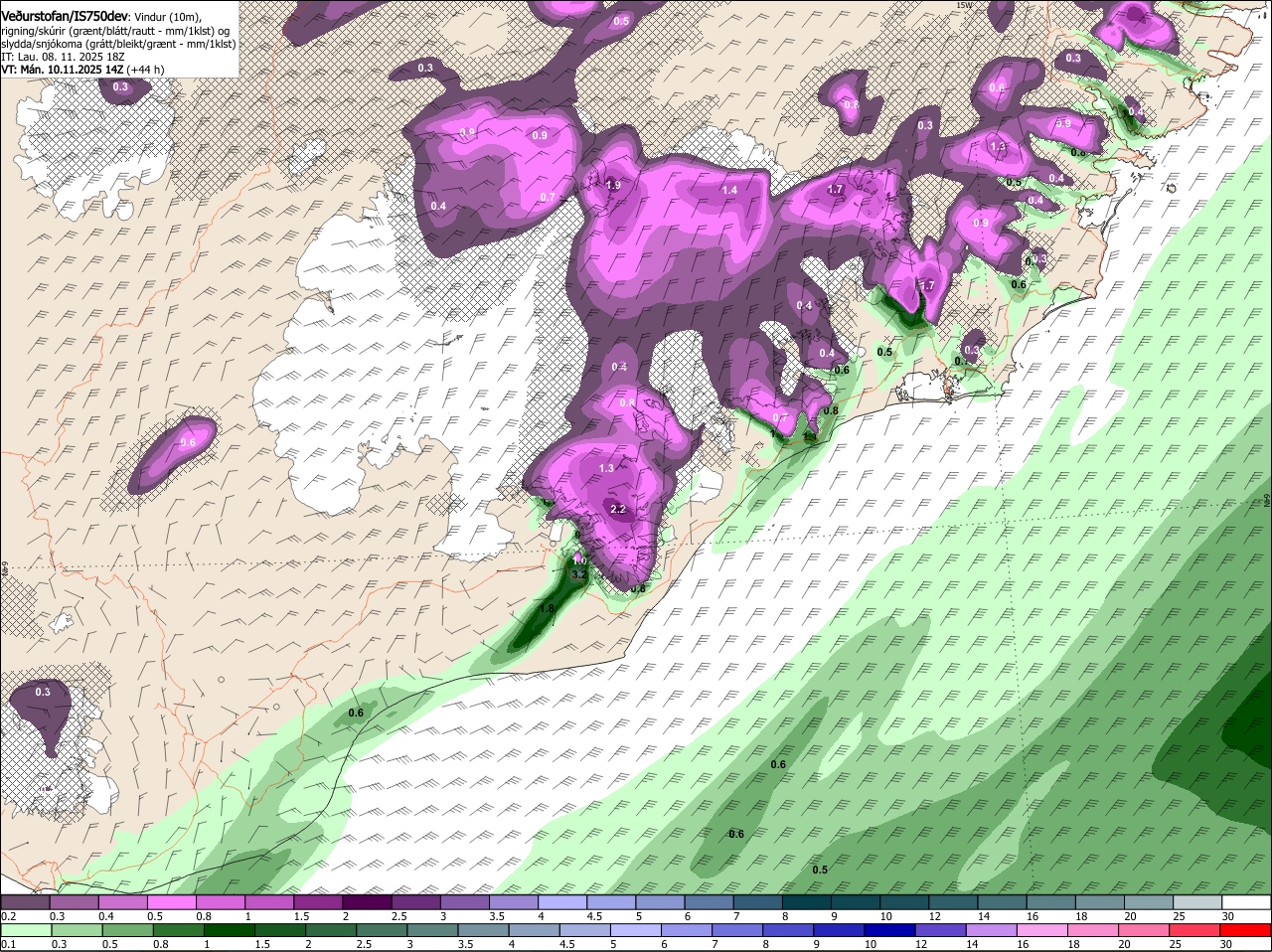Image resolution: width=1272 pixels, height=952 pixels.
Task: Click the bright red rain swatch labelled 30
Action: [1244, 929]
